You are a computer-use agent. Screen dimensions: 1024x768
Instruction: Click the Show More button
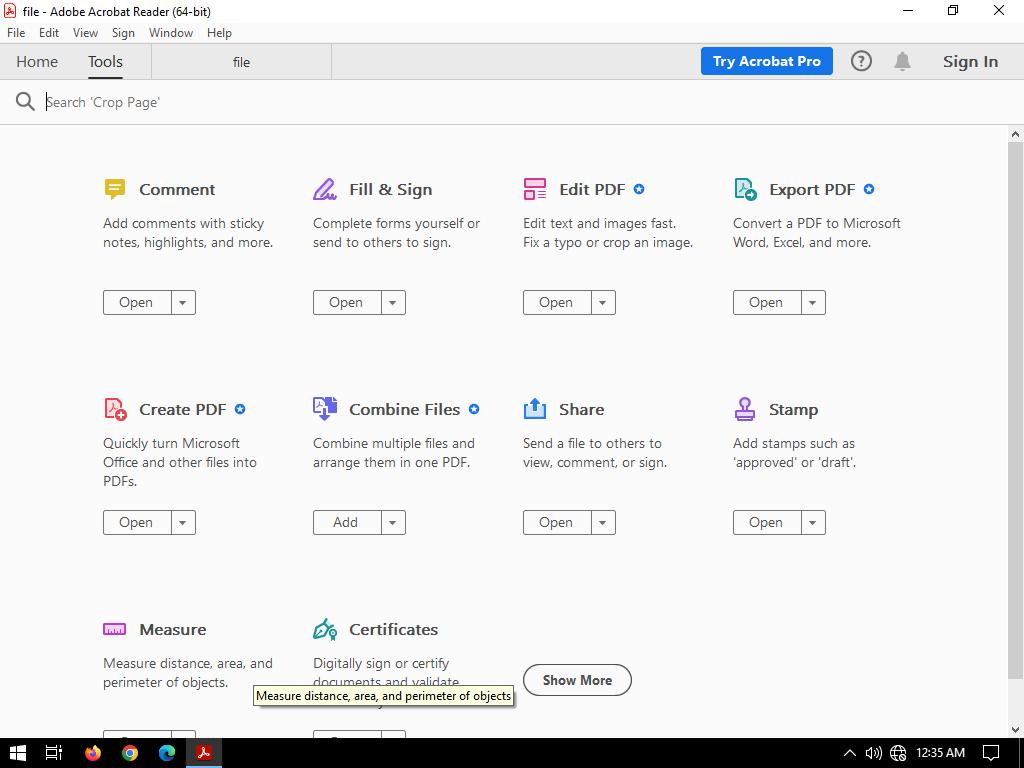click(577, 680)
